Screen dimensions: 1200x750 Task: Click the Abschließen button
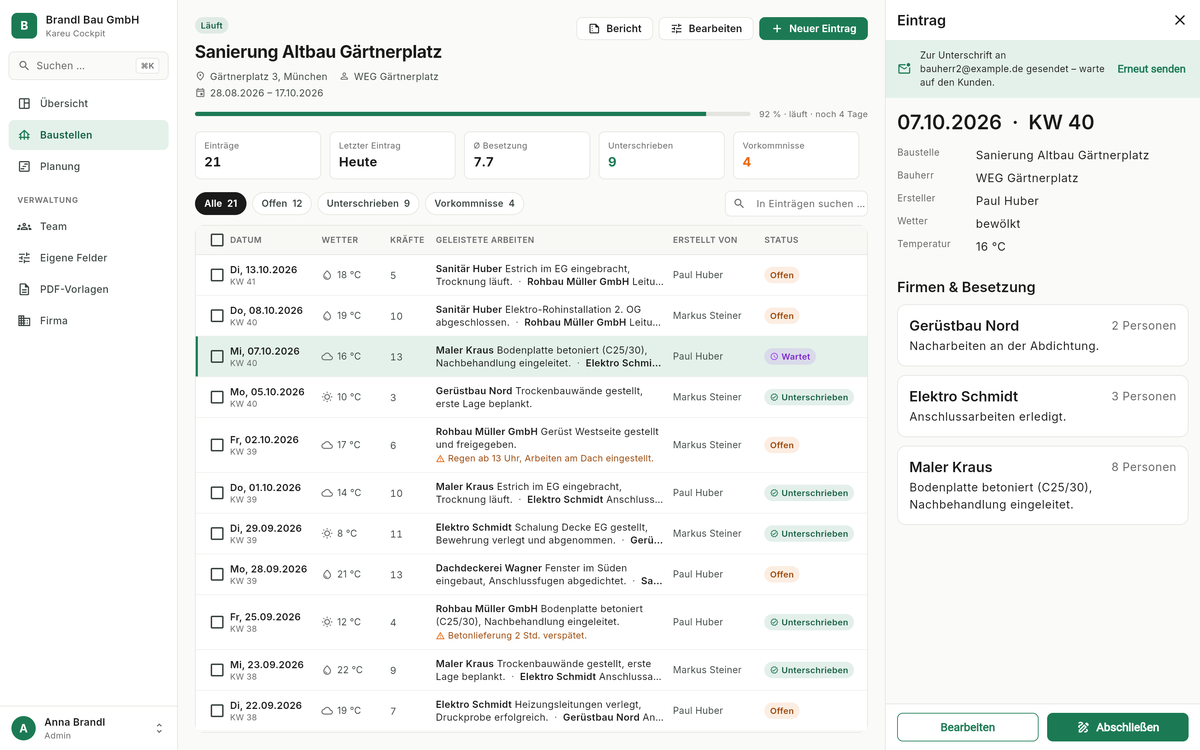pos(1117,727)
